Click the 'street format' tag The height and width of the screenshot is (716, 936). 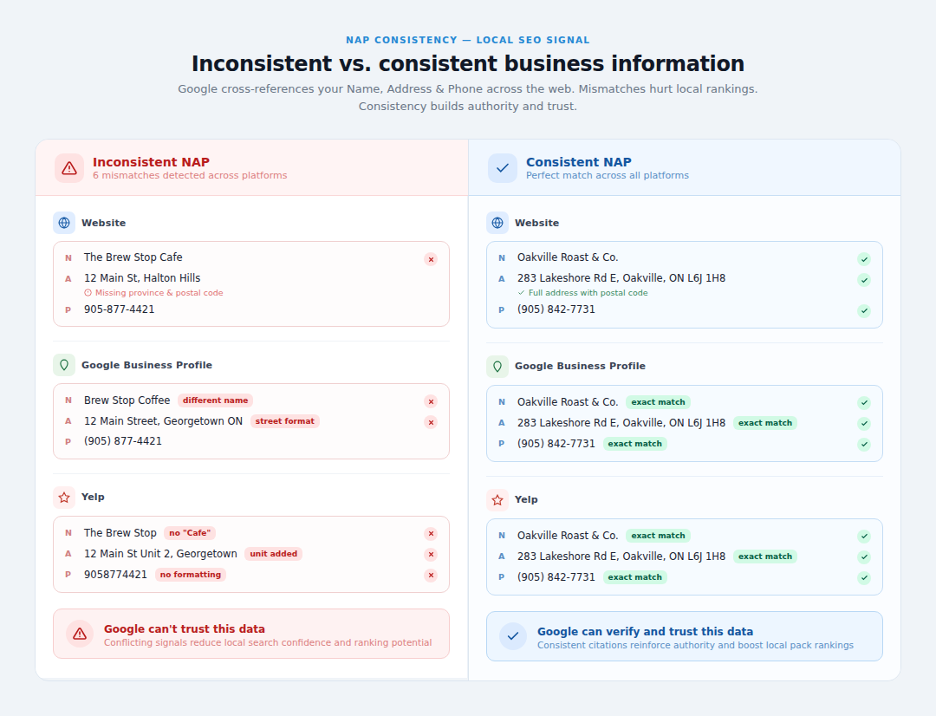click(x=285, y=421)
